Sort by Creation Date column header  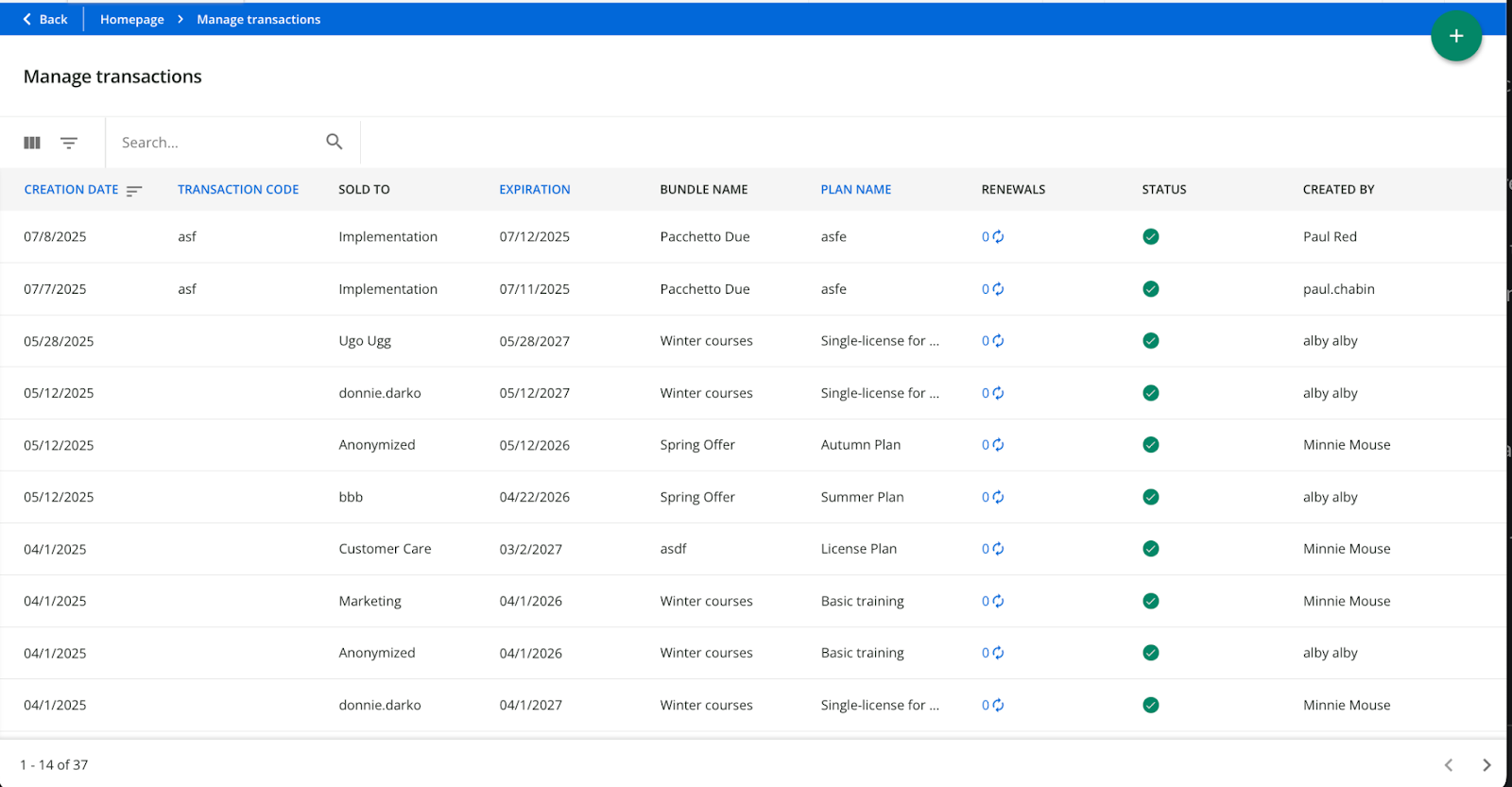coord(72,190)
